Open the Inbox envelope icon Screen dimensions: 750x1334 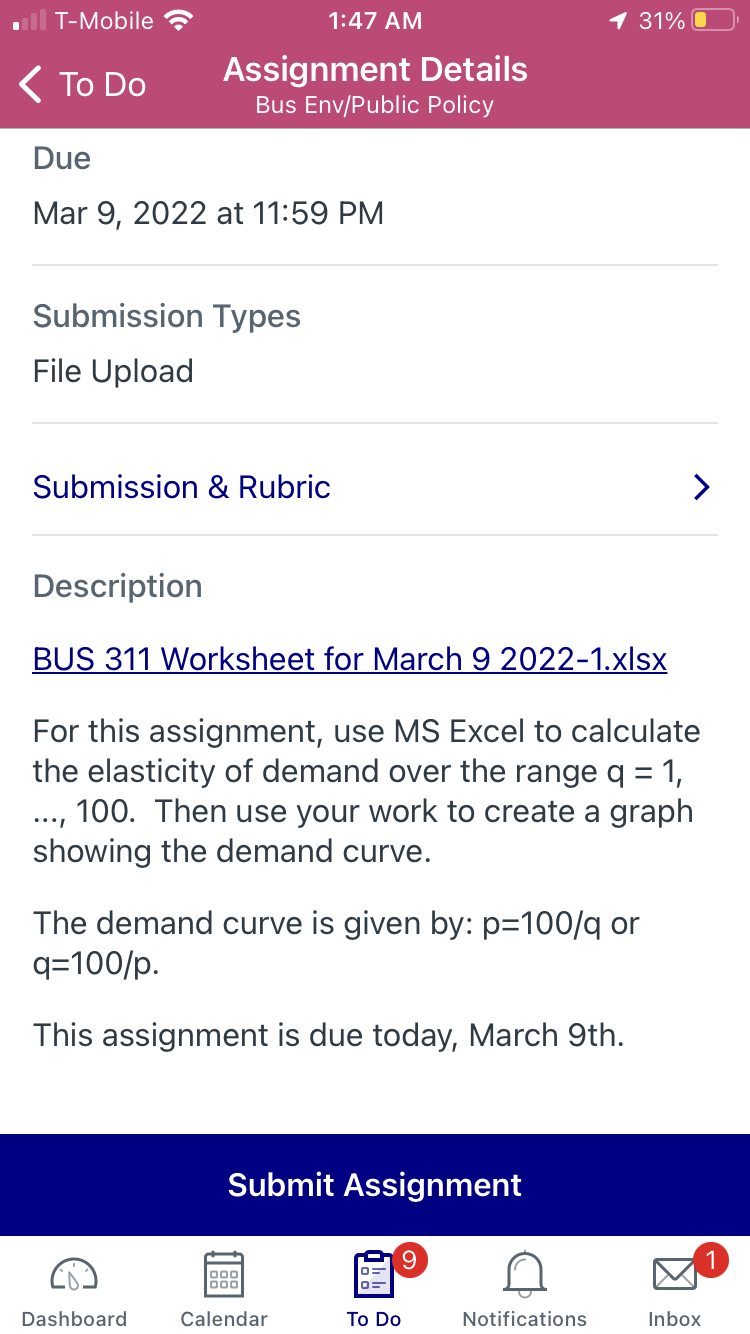coord(674,1275)
